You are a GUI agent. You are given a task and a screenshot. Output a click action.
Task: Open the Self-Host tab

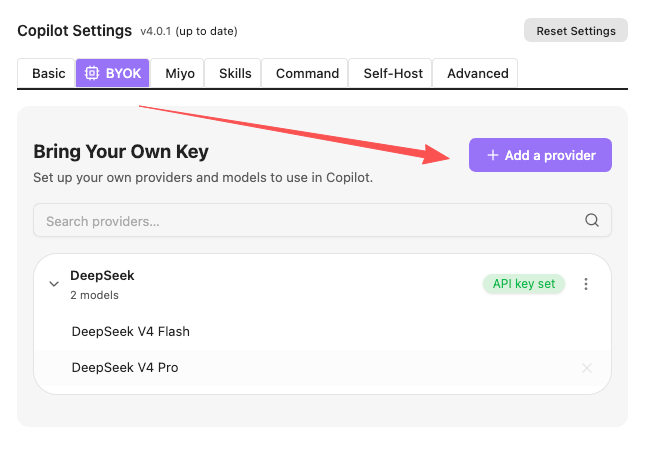[393, 73]
